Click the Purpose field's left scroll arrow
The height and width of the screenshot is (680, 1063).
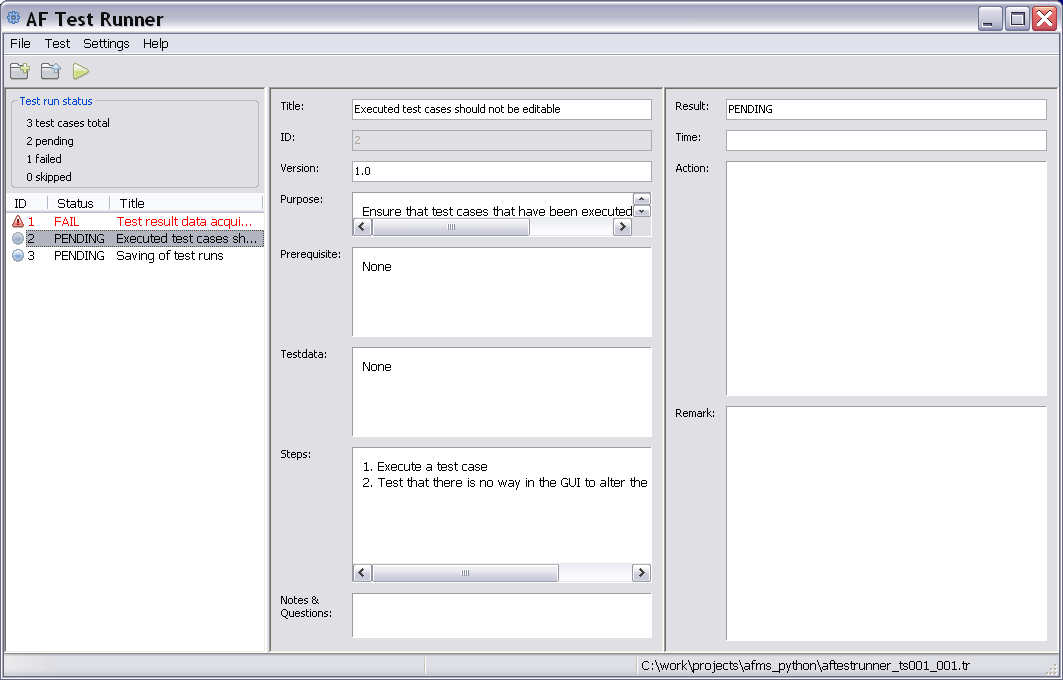[x=362, y=227]
